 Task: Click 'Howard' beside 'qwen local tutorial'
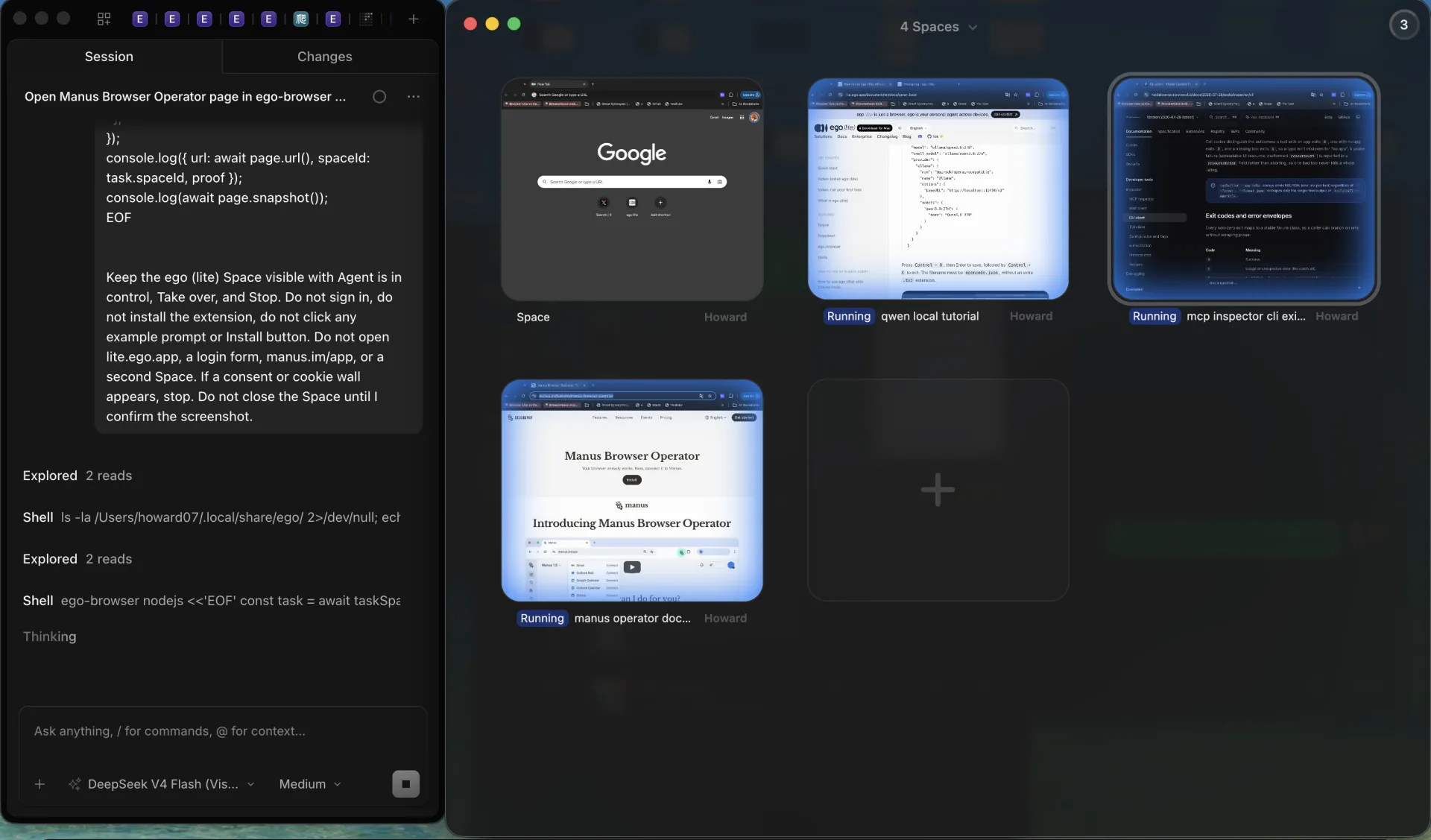(x=1032, y=316)
